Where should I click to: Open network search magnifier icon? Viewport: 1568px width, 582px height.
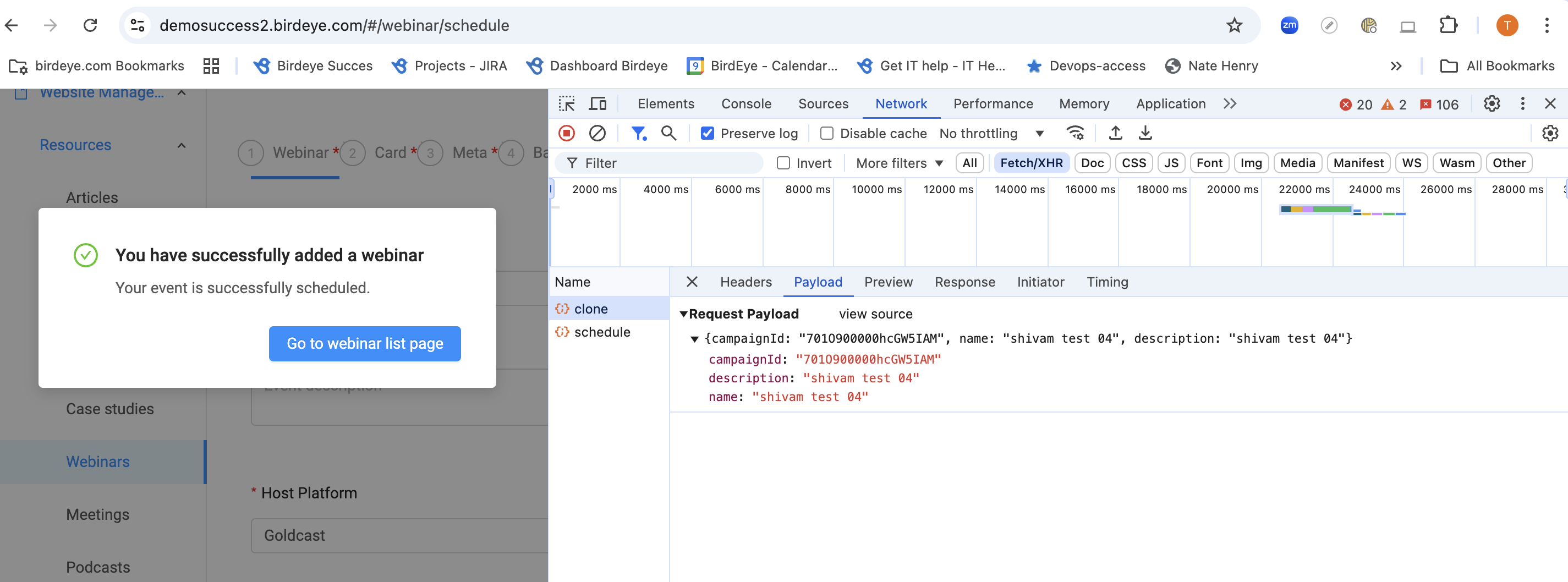pos(668,133)
